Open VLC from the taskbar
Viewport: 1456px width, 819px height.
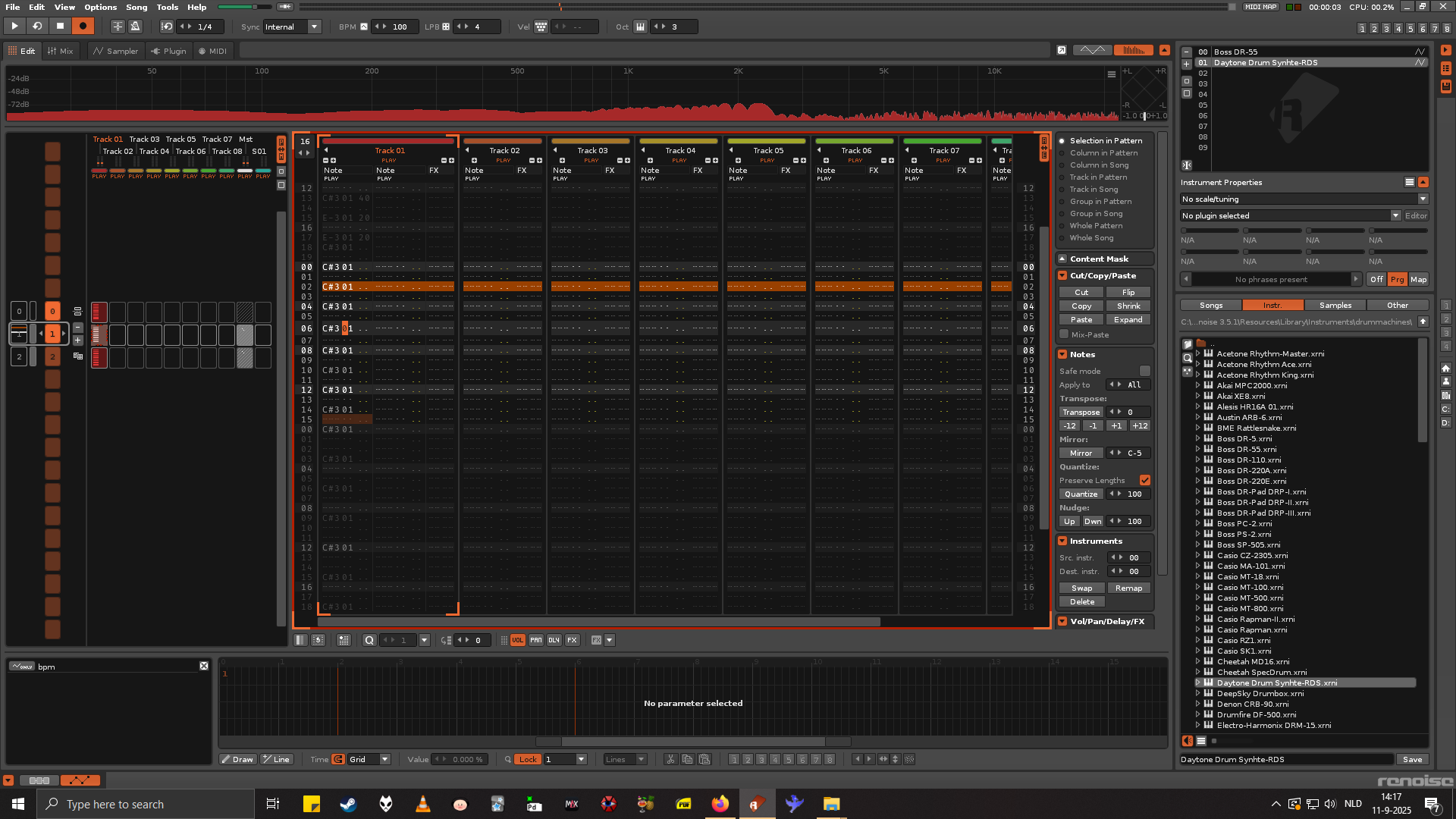[423, 804]
